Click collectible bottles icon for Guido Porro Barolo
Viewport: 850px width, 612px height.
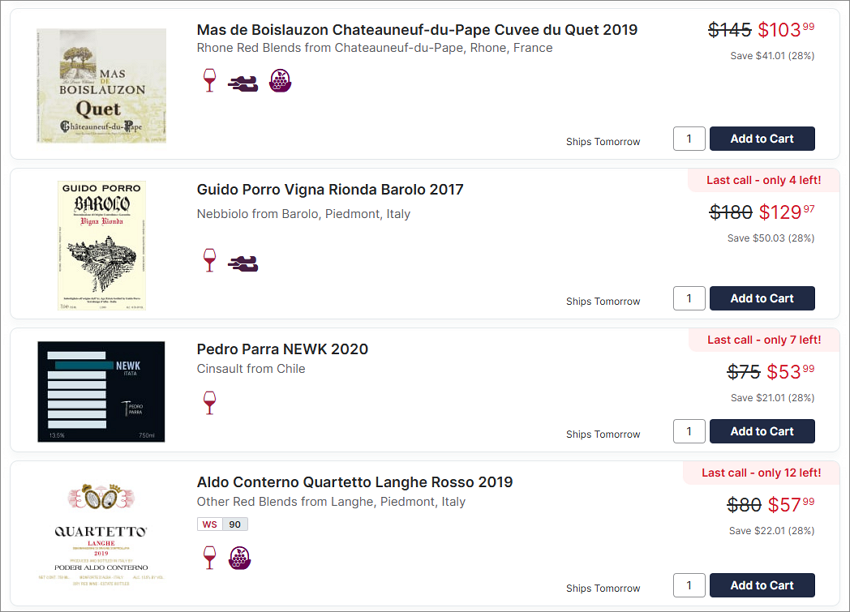click(x=243, y=263)
